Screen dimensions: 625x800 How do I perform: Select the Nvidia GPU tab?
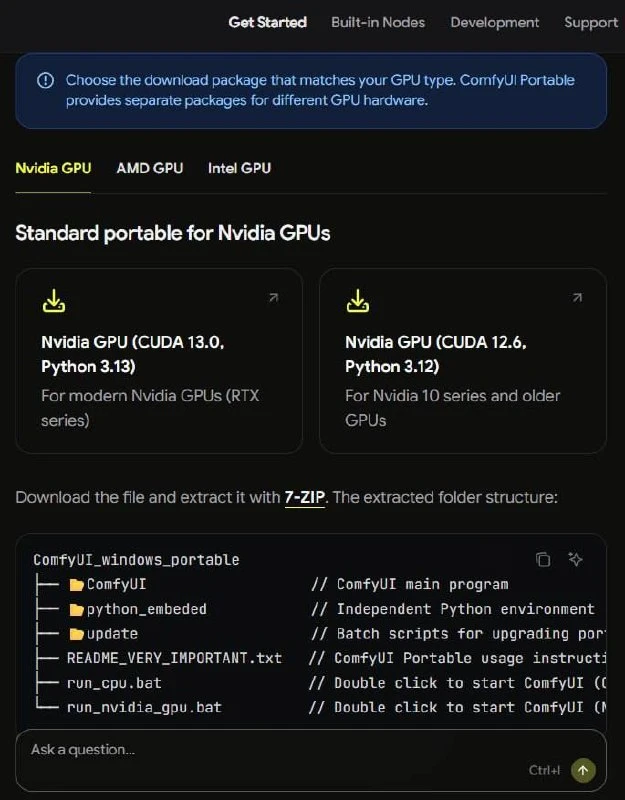pos(53,168)
